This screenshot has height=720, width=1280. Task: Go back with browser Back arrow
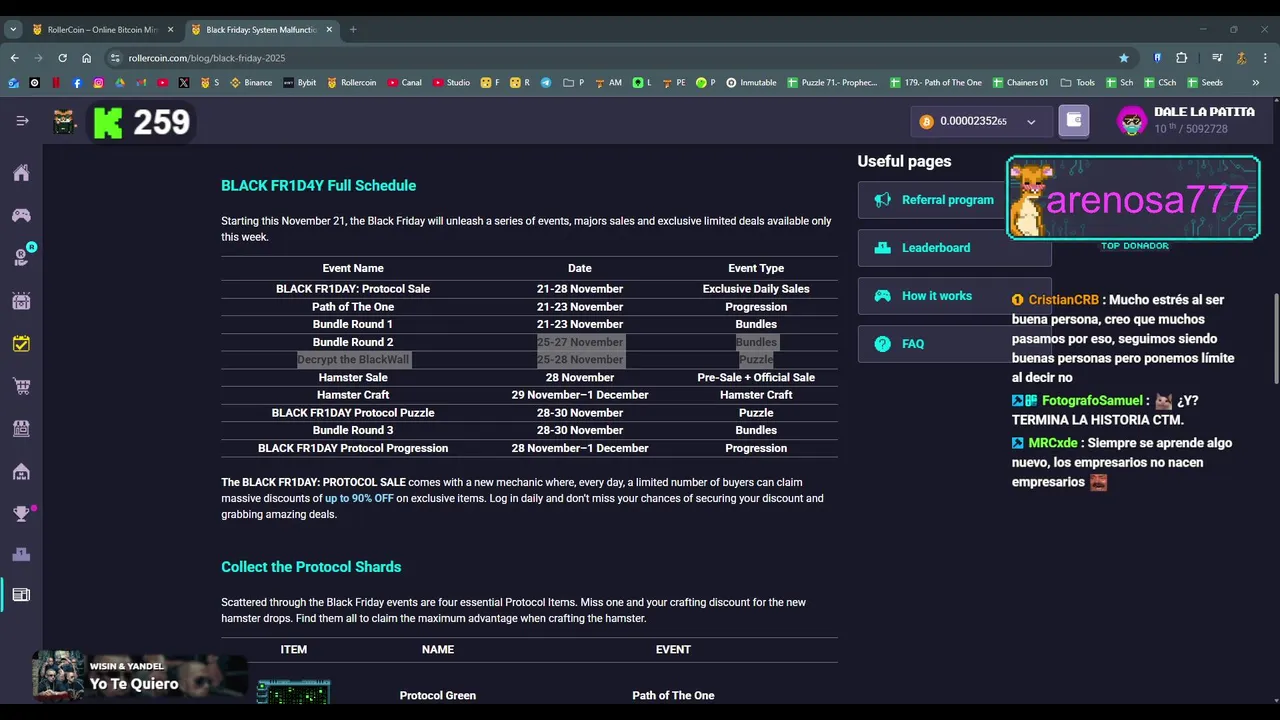point(14,58)
